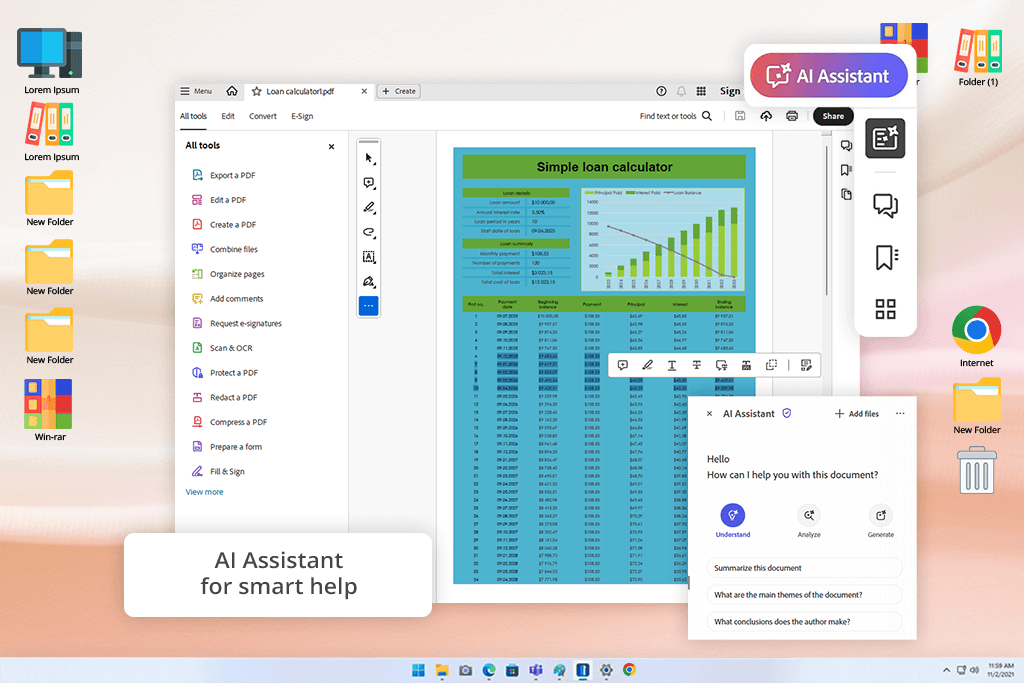Click the View more link in All tools
Screen dimensions: 1024x683
[x=204, y=492]
